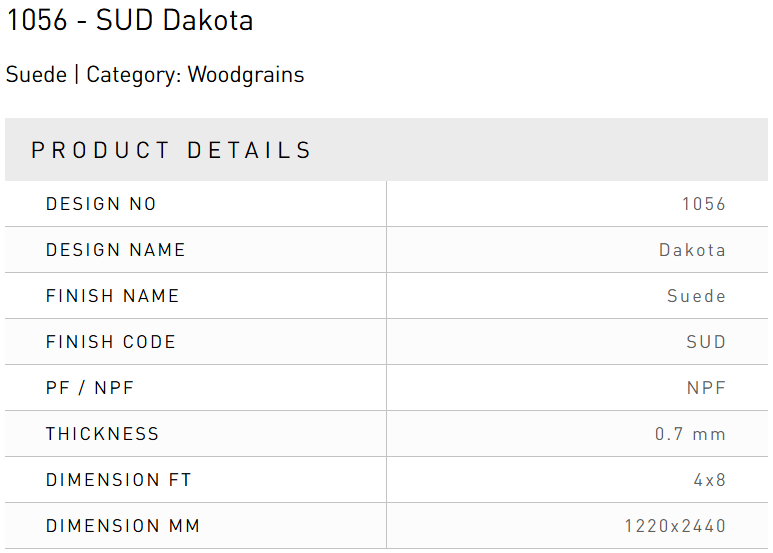Click the PRODUCT DETAILS section header
Screen dimensions: 773x553
tap(172, 150)
